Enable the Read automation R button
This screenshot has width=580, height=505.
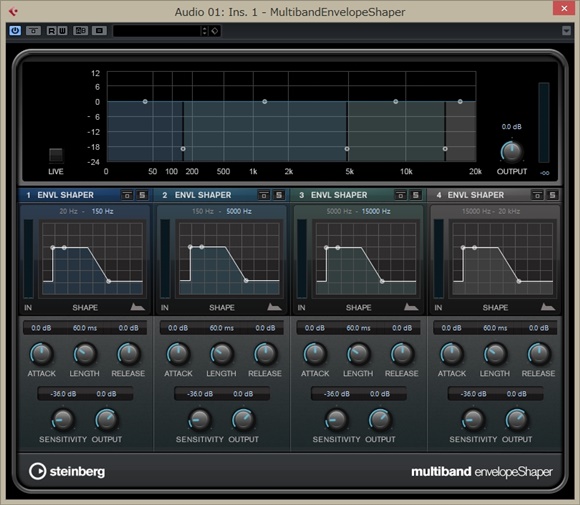51,31
